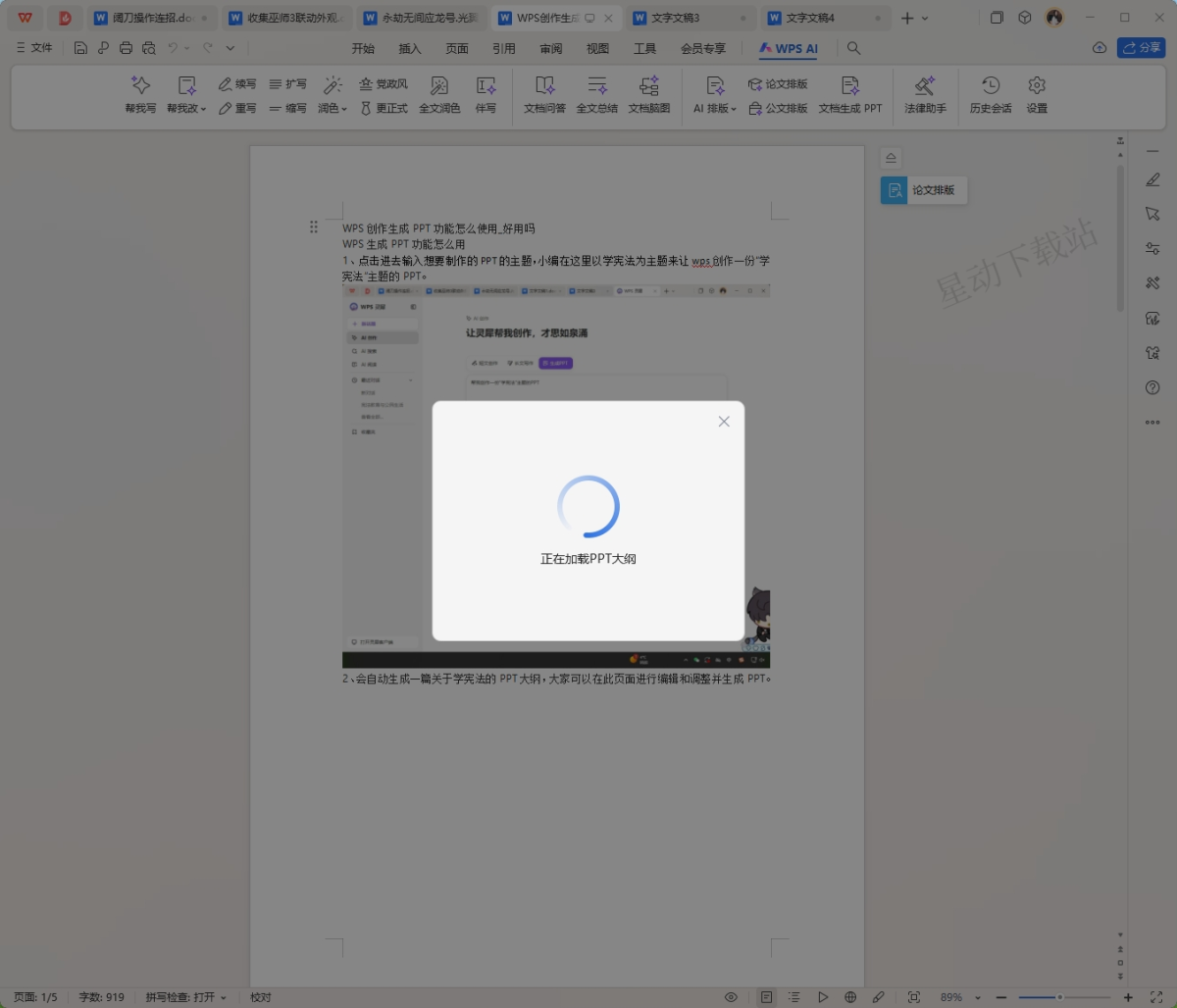
Task: Switch to web layout globe icon
Action: pos(850,997)
